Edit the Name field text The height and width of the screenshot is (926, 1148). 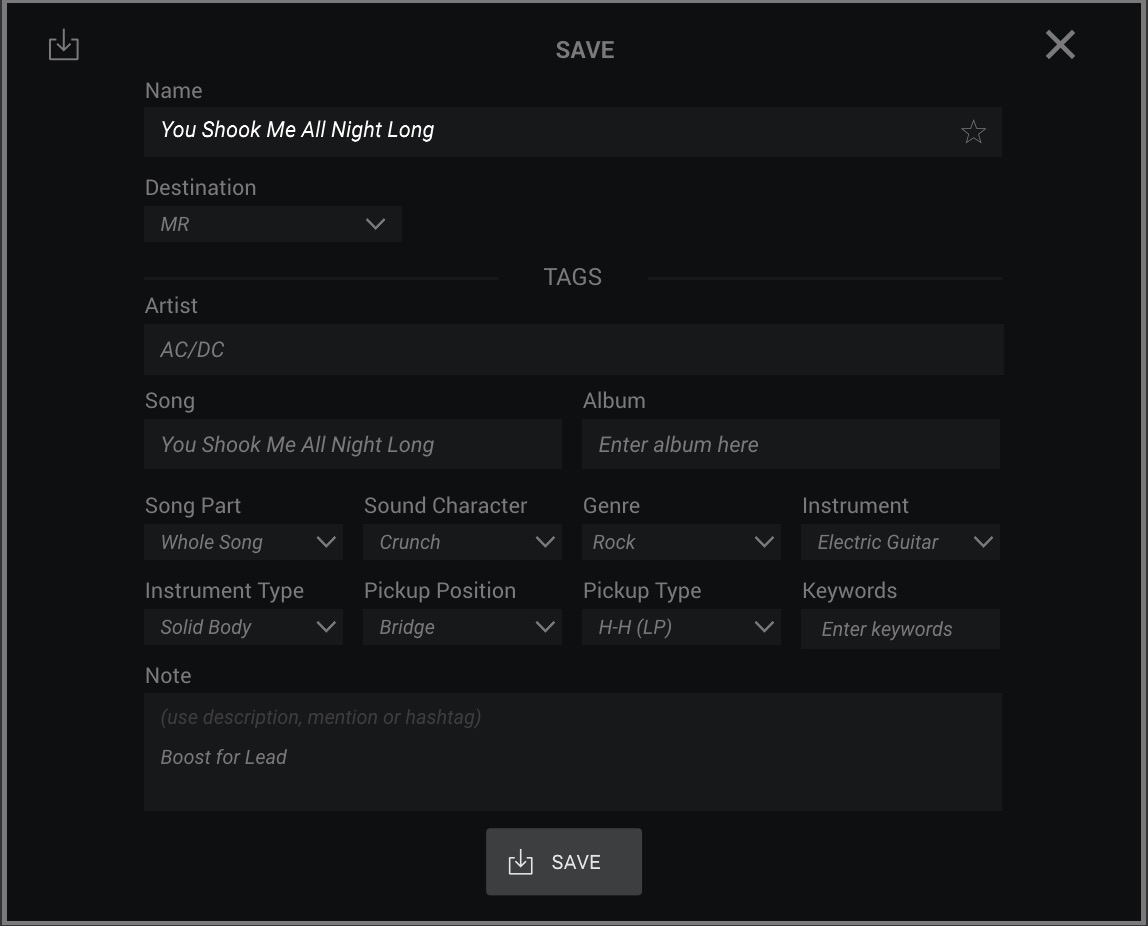click(573, 132)
